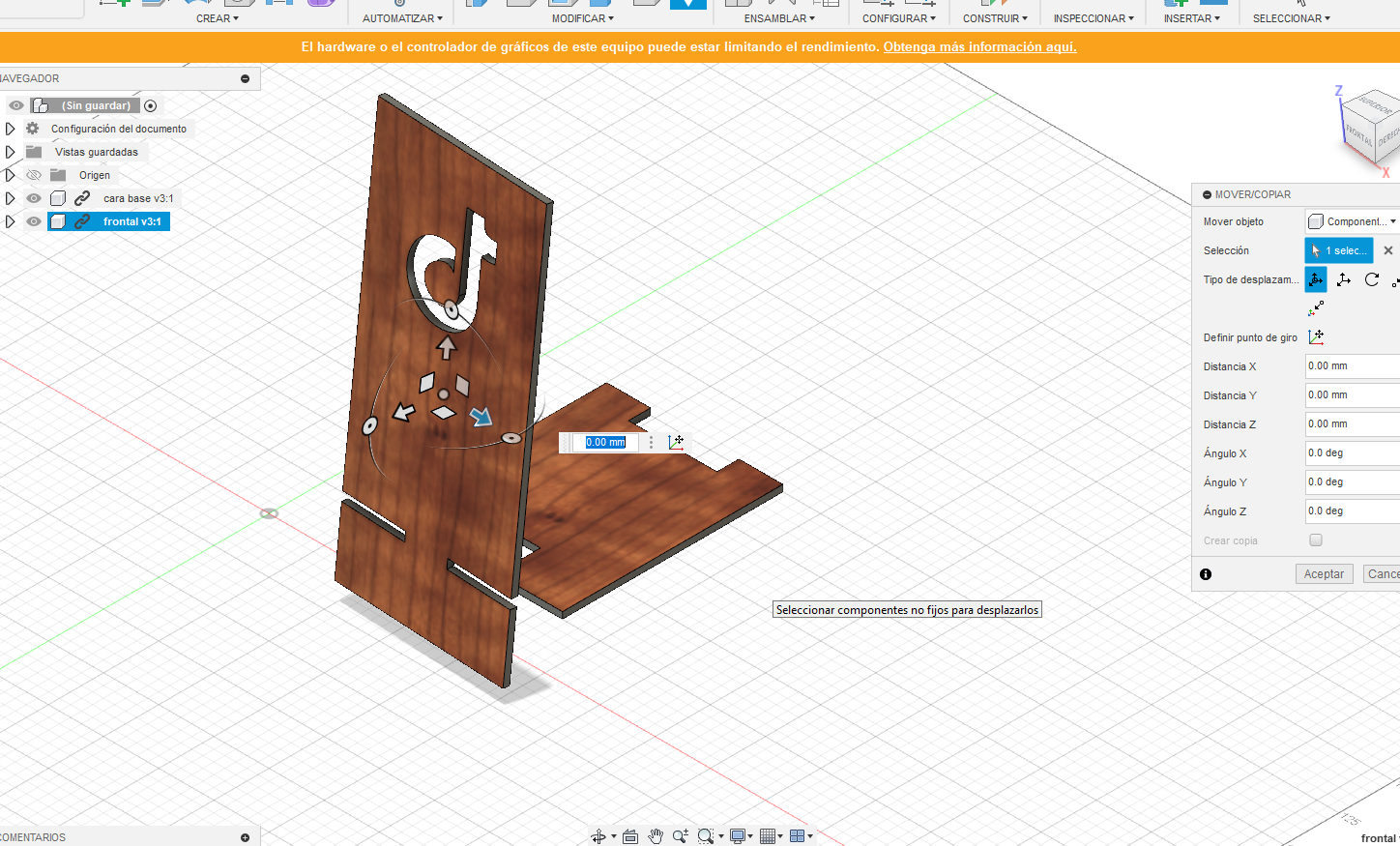Click the grid and snaps icon
This screenshot has height=846, width=1400.
pos(769,836)
